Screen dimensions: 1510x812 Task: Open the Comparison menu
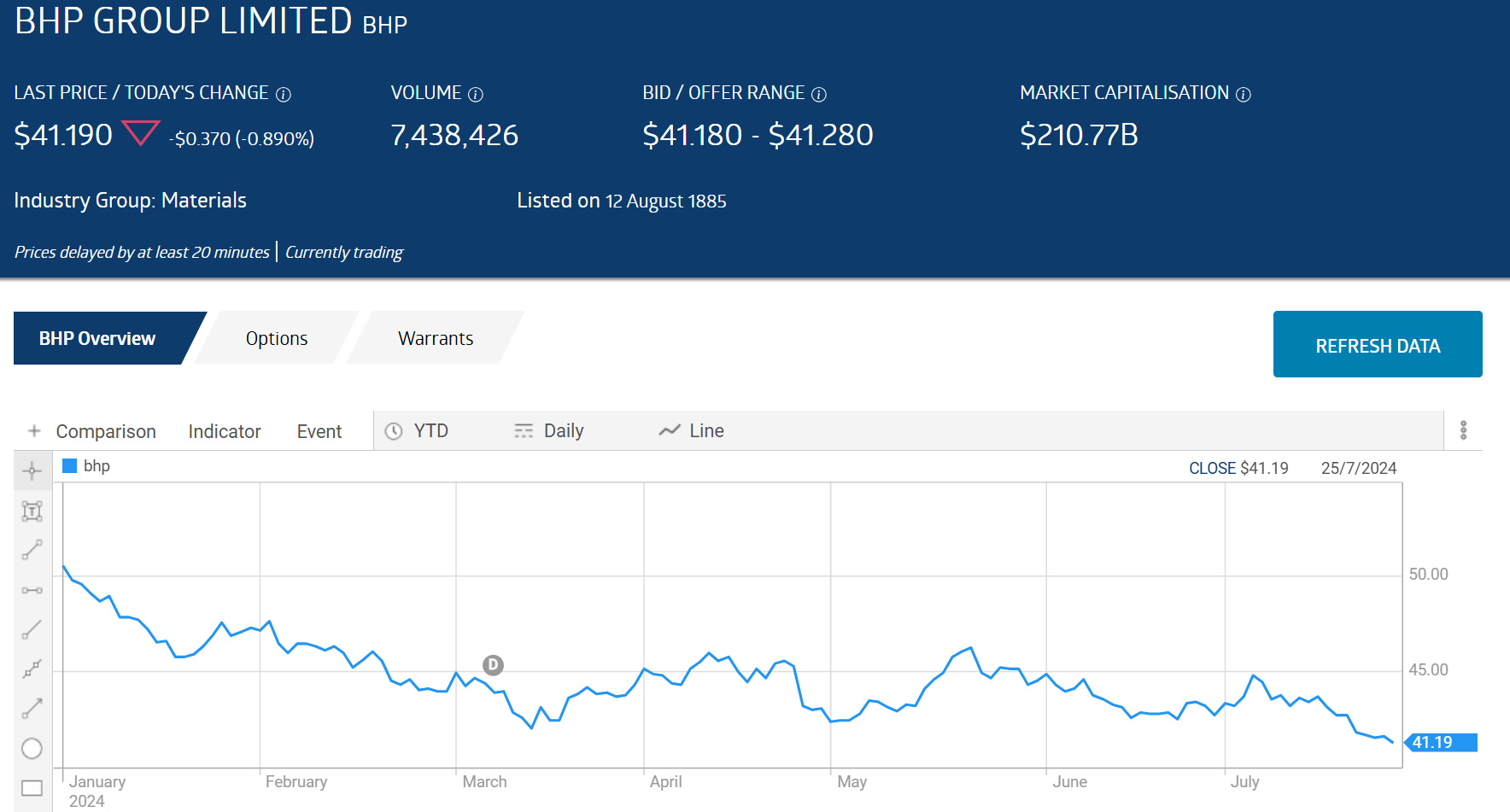[106, 431]
